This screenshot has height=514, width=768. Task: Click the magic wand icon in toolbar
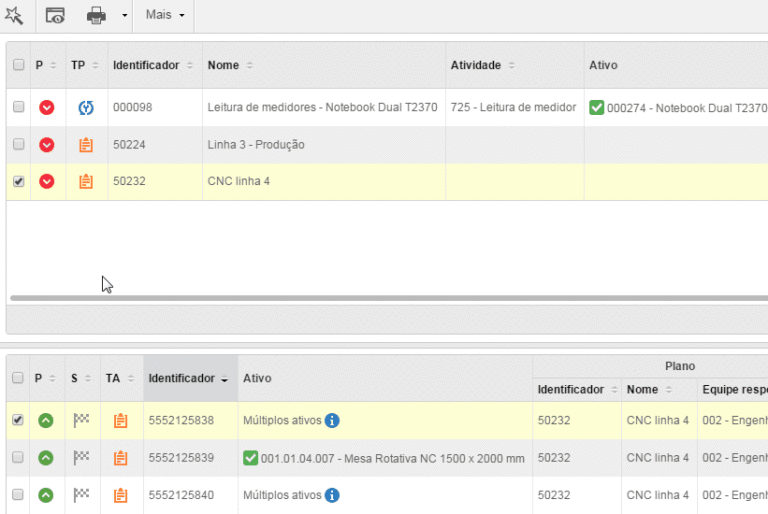pos(14,15)
